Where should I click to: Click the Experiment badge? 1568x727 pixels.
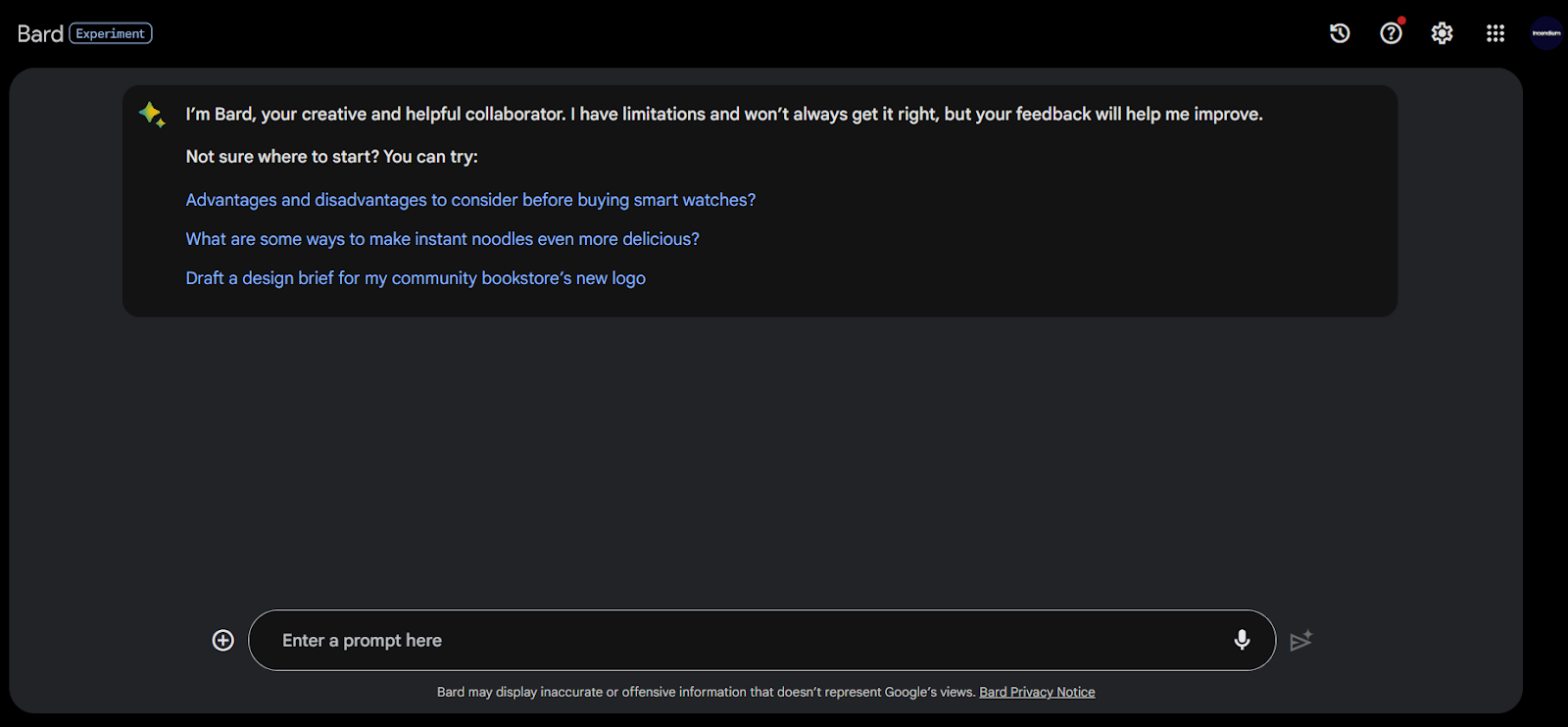(111, 33)
